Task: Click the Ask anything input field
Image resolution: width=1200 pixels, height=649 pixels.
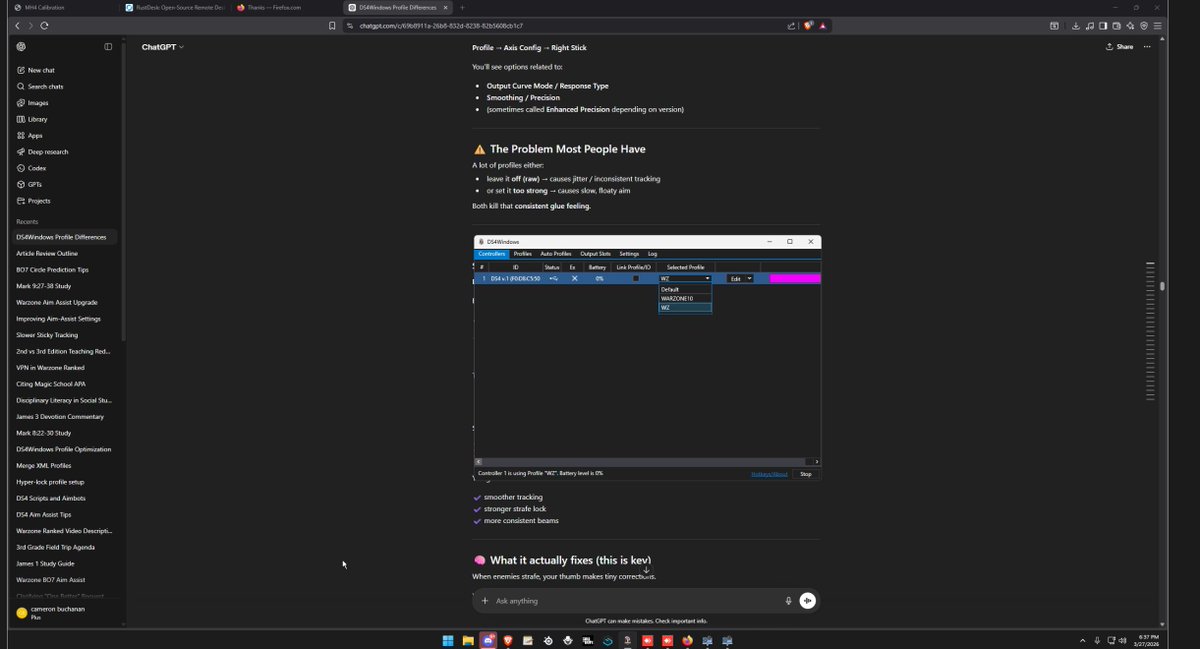Action: click(x=636, y=601)
